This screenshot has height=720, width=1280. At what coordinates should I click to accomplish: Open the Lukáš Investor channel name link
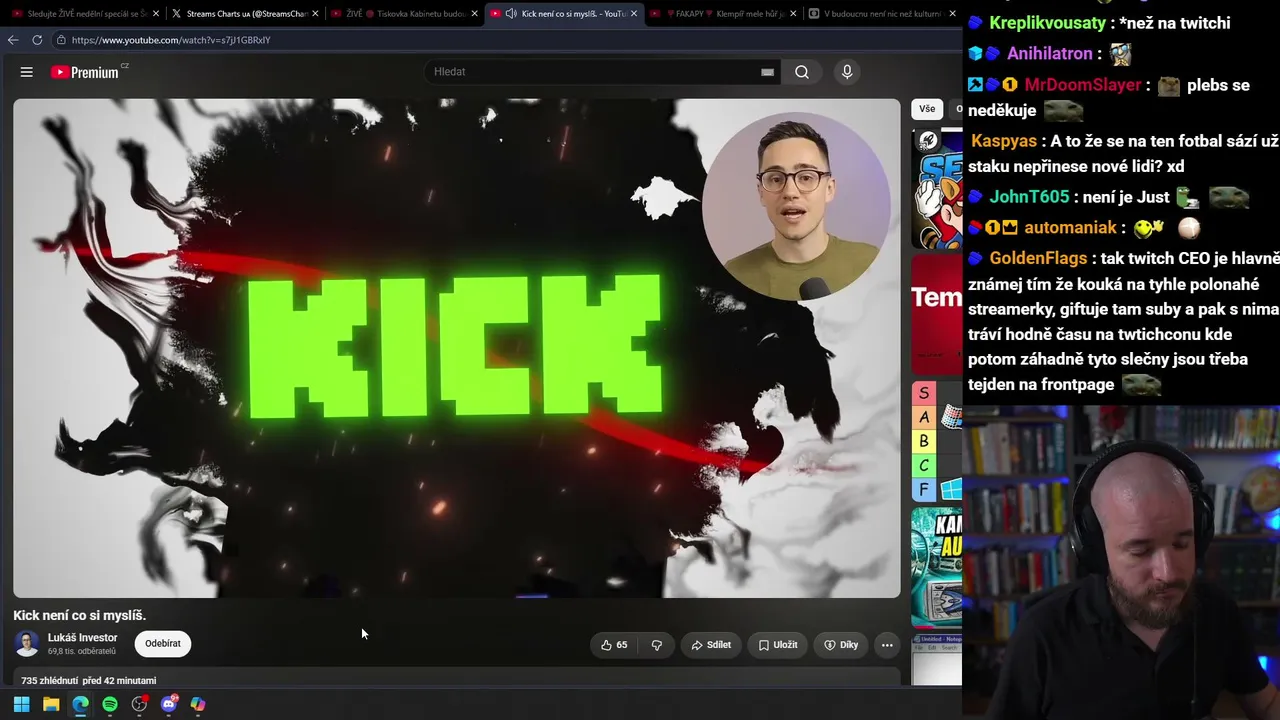tap(82, 638)
